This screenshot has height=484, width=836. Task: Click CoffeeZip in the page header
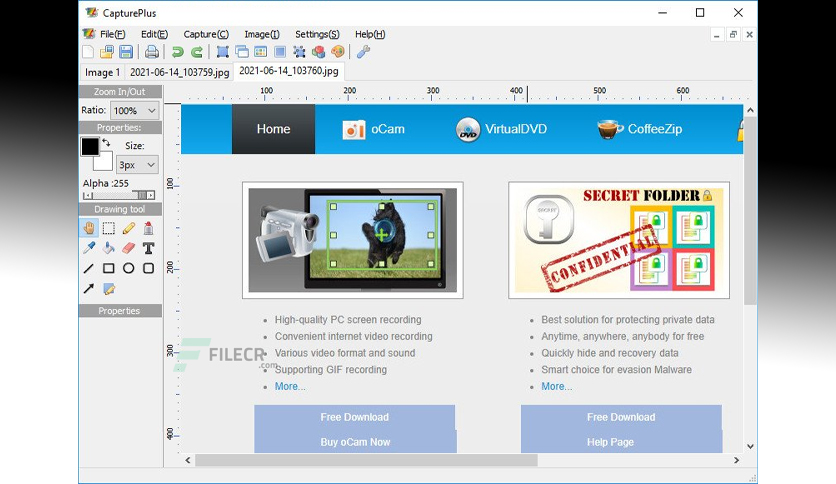point(640,129)
